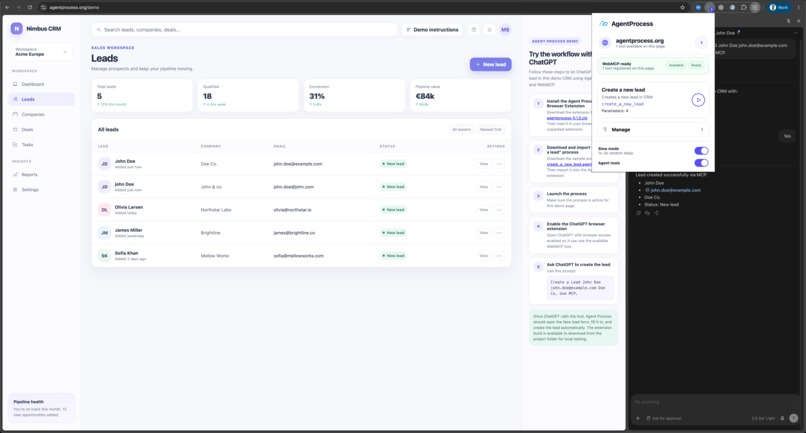Click the globe icon beside agentprocess.org
This screenshot has width=806, height=433.
[605, 43]
